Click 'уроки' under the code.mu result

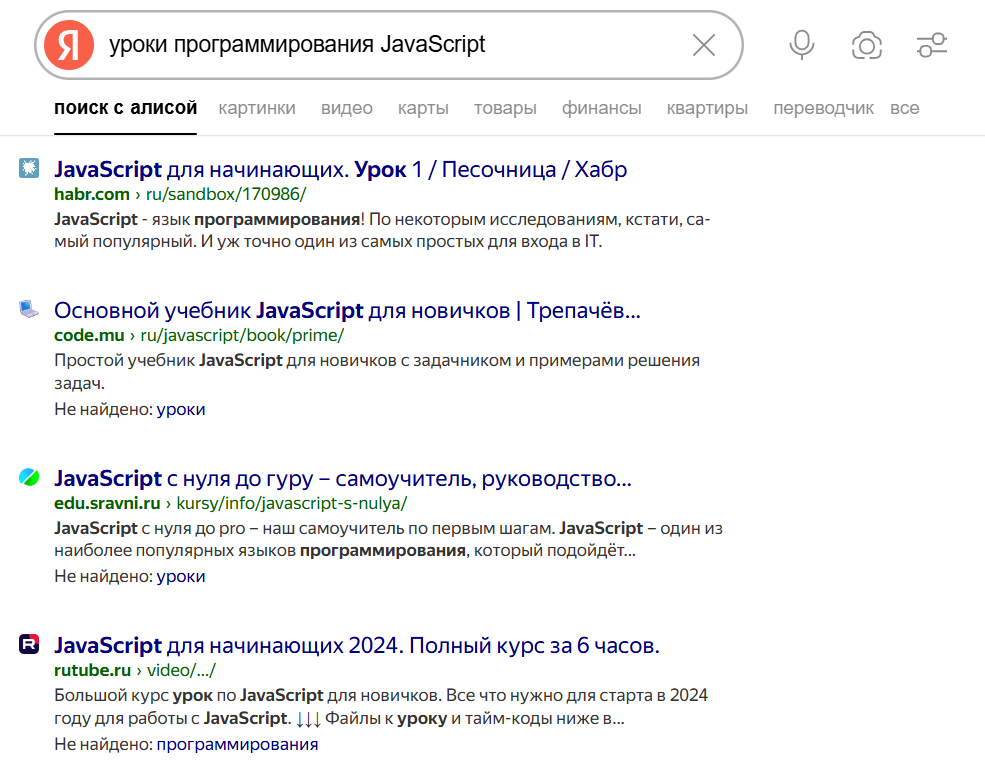[181, 409]
